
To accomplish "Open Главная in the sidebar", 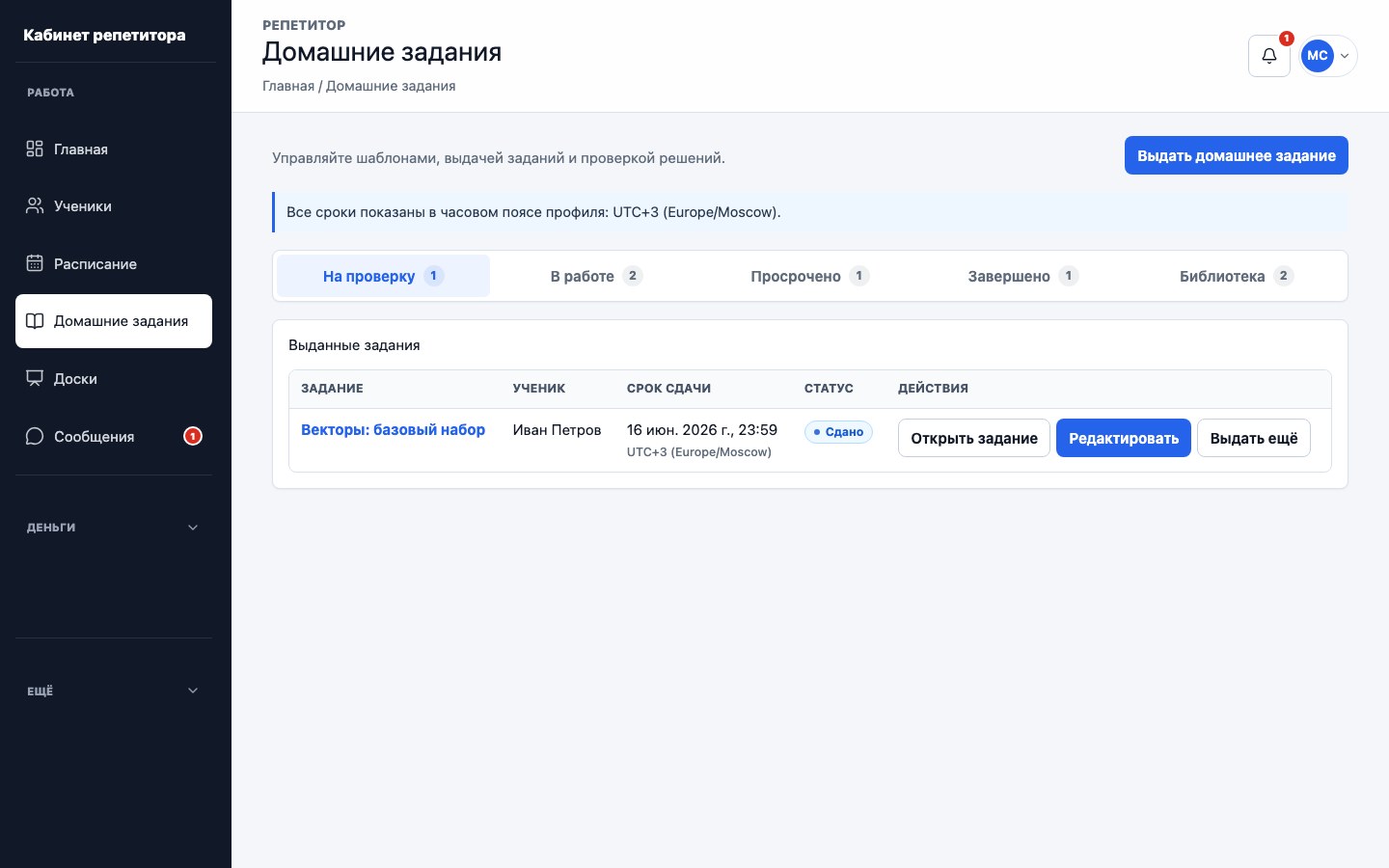I will coord(114,149).
